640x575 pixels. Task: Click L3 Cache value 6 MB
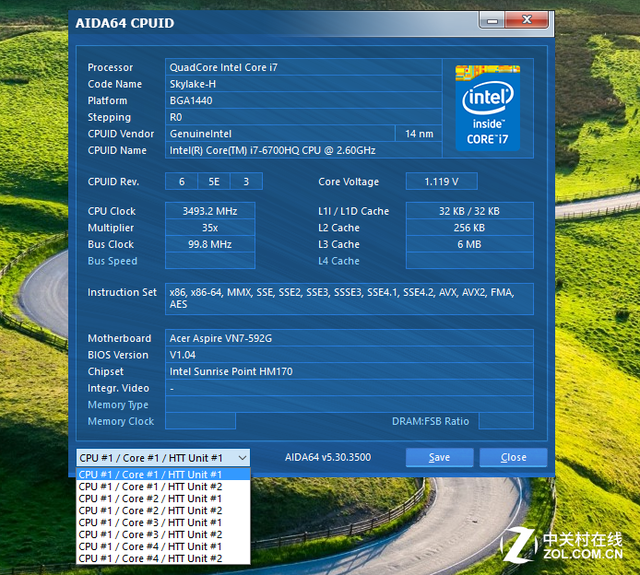[x=469, y=244]
